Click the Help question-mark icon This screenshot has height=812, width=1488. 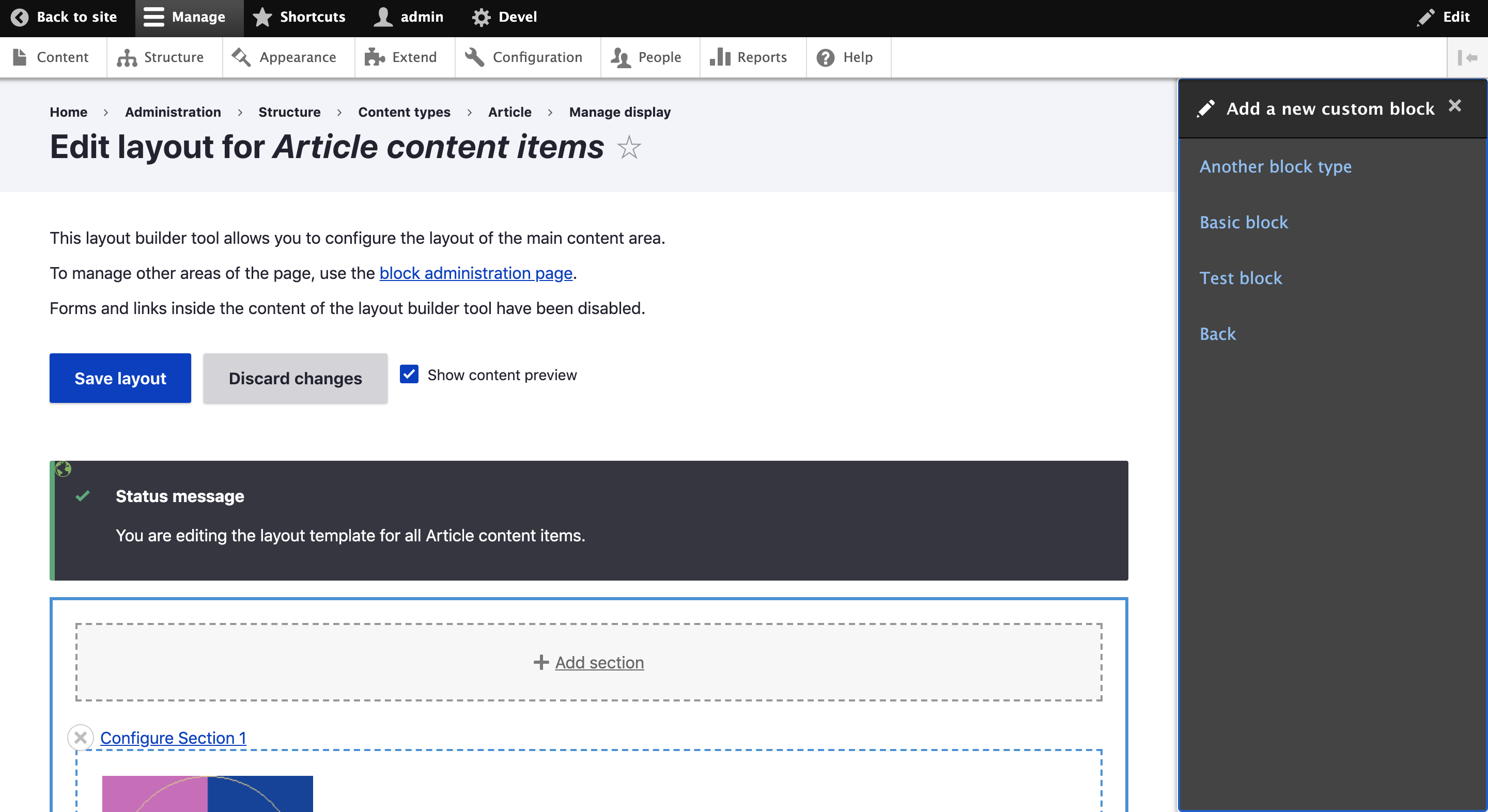point(824,57)
